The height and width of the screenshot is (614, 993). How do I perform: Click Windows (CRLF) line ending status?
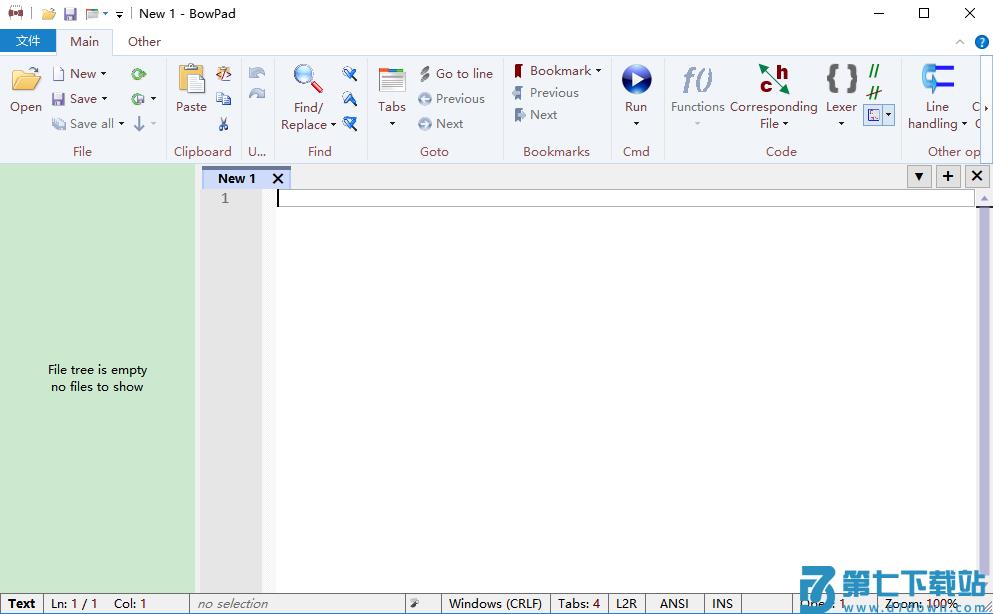[x=495, y=604]
